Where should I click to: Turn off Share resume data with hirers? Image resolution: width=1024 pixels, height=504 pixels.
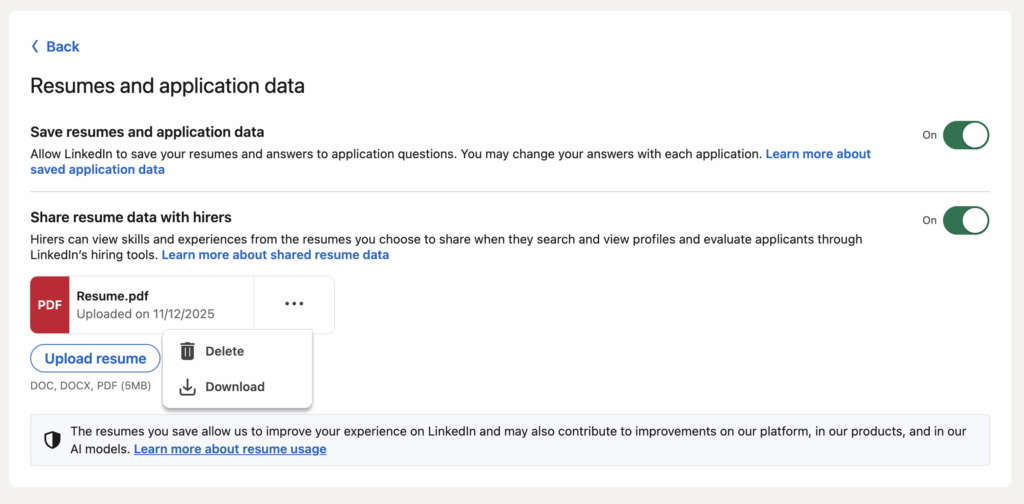[x=965, y=220]
